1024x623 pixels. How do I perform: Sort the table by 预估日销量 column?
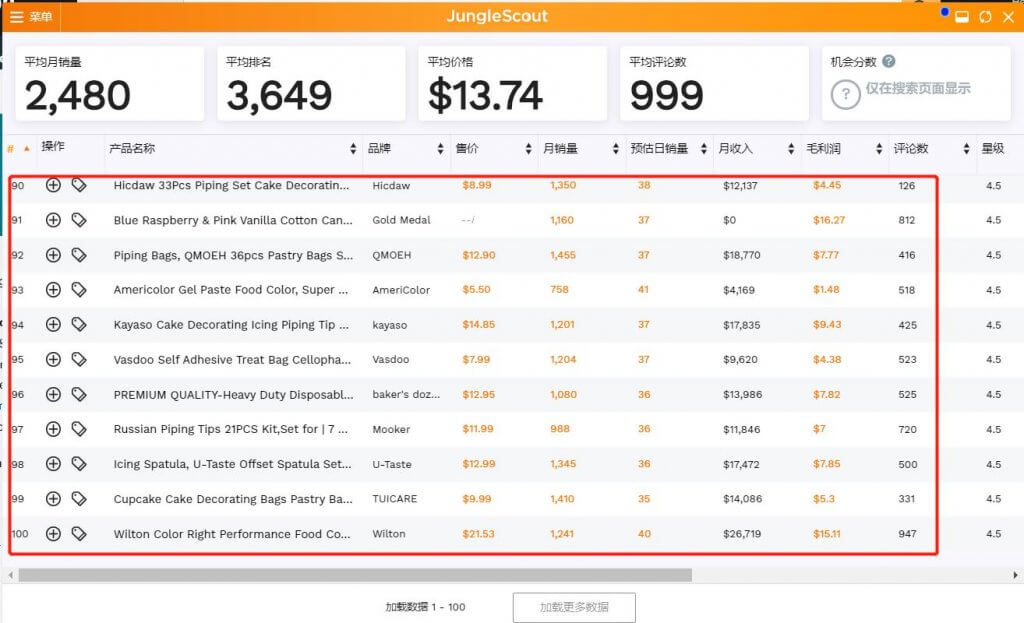[x=703, y=149]
